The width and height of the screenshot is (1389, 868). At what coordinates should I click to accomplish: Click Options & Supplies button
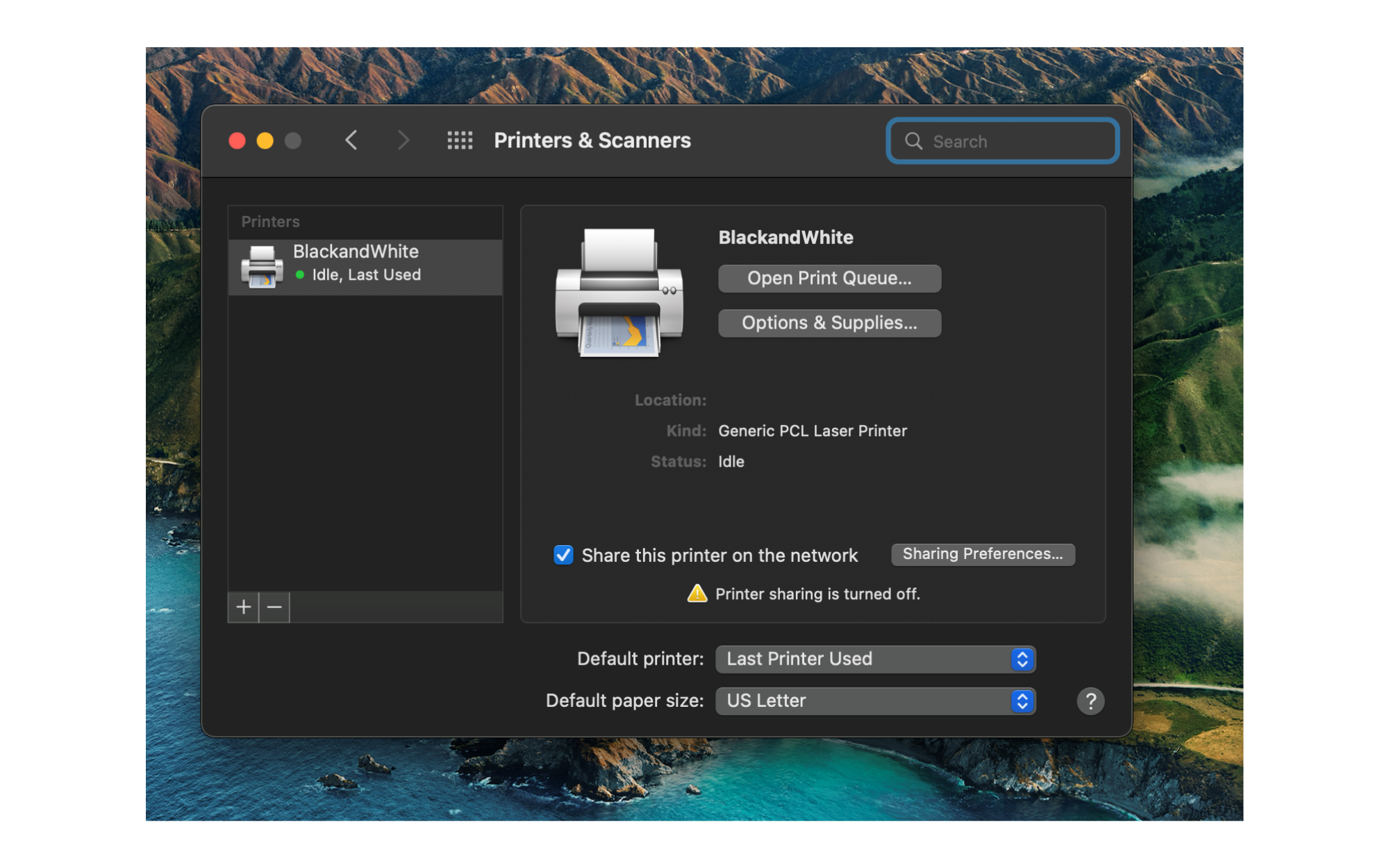(829, 322)
